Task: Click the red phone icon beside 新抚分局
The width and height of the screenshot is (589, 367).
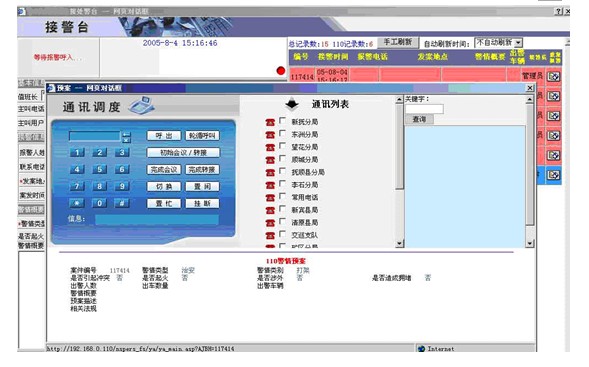Action: [x=270, y=122]
